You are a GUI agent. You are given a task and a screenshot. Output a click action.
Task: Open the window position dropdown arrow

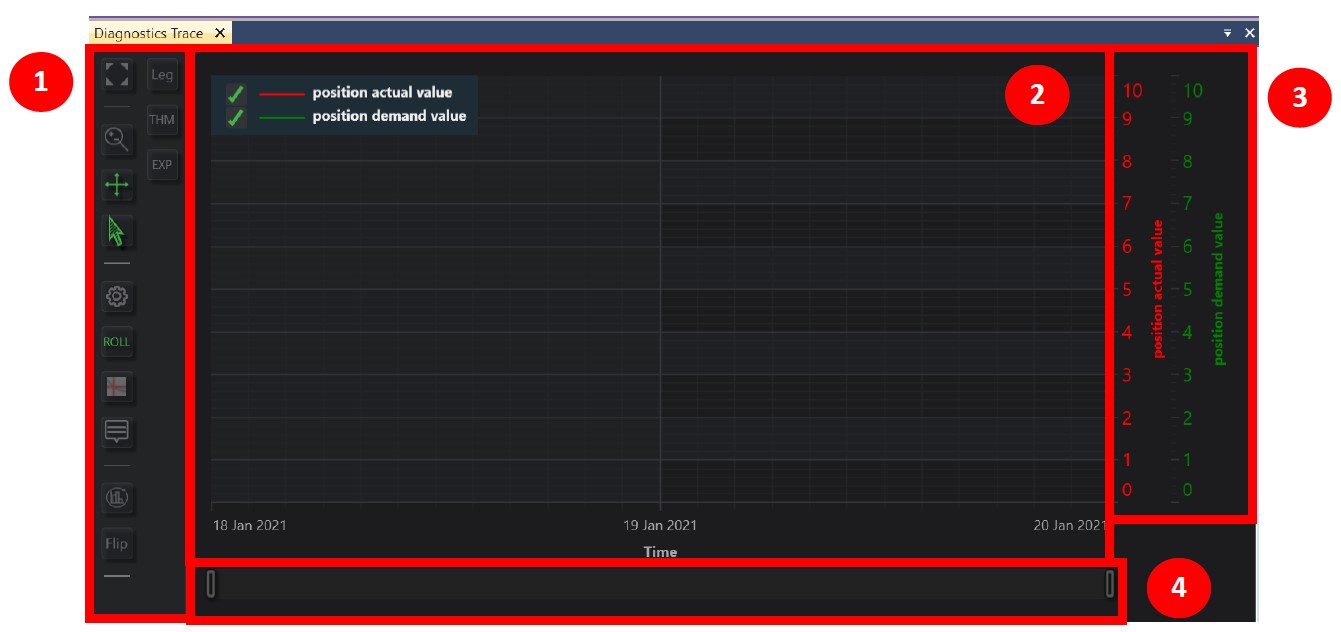click(x=1228, y=33)
